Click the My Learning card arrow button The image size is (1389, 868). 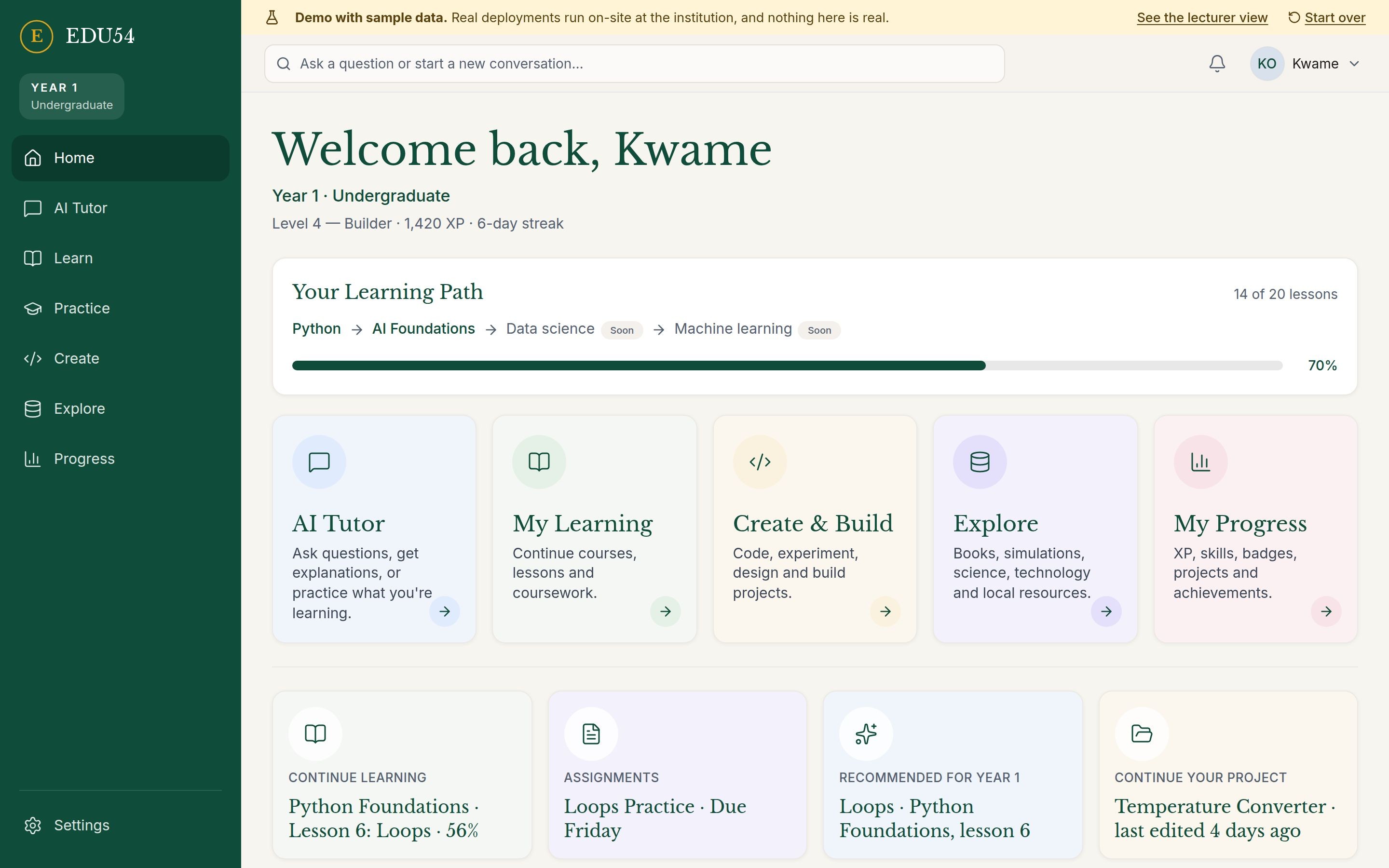[665, 611]
